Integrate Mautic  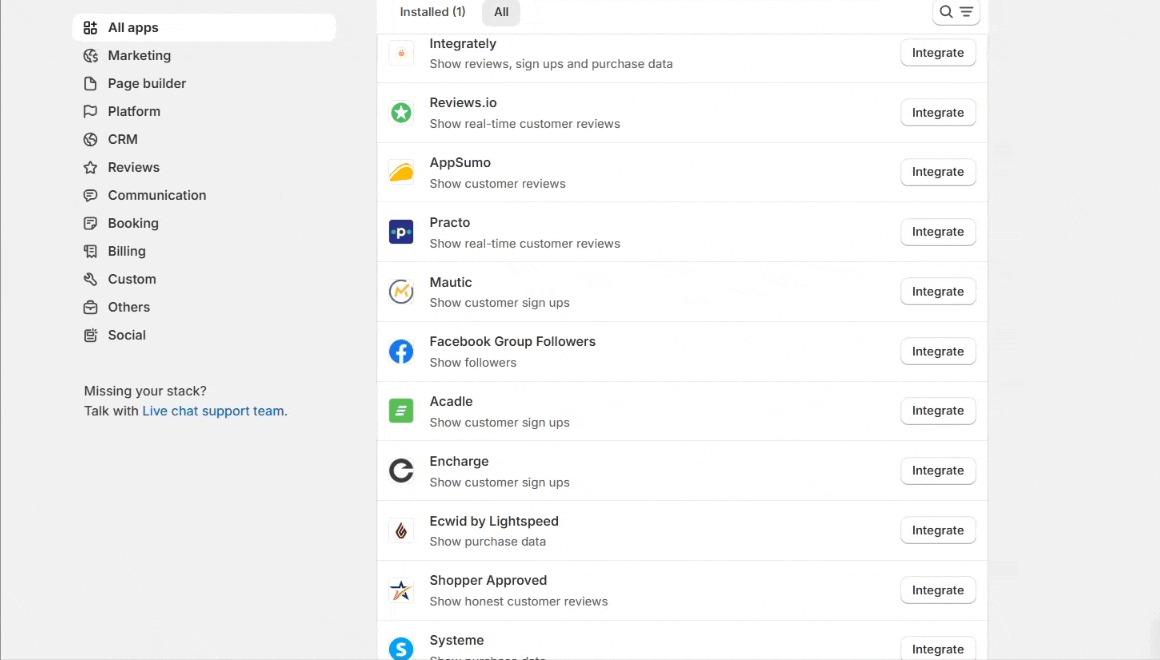[938, 292]
